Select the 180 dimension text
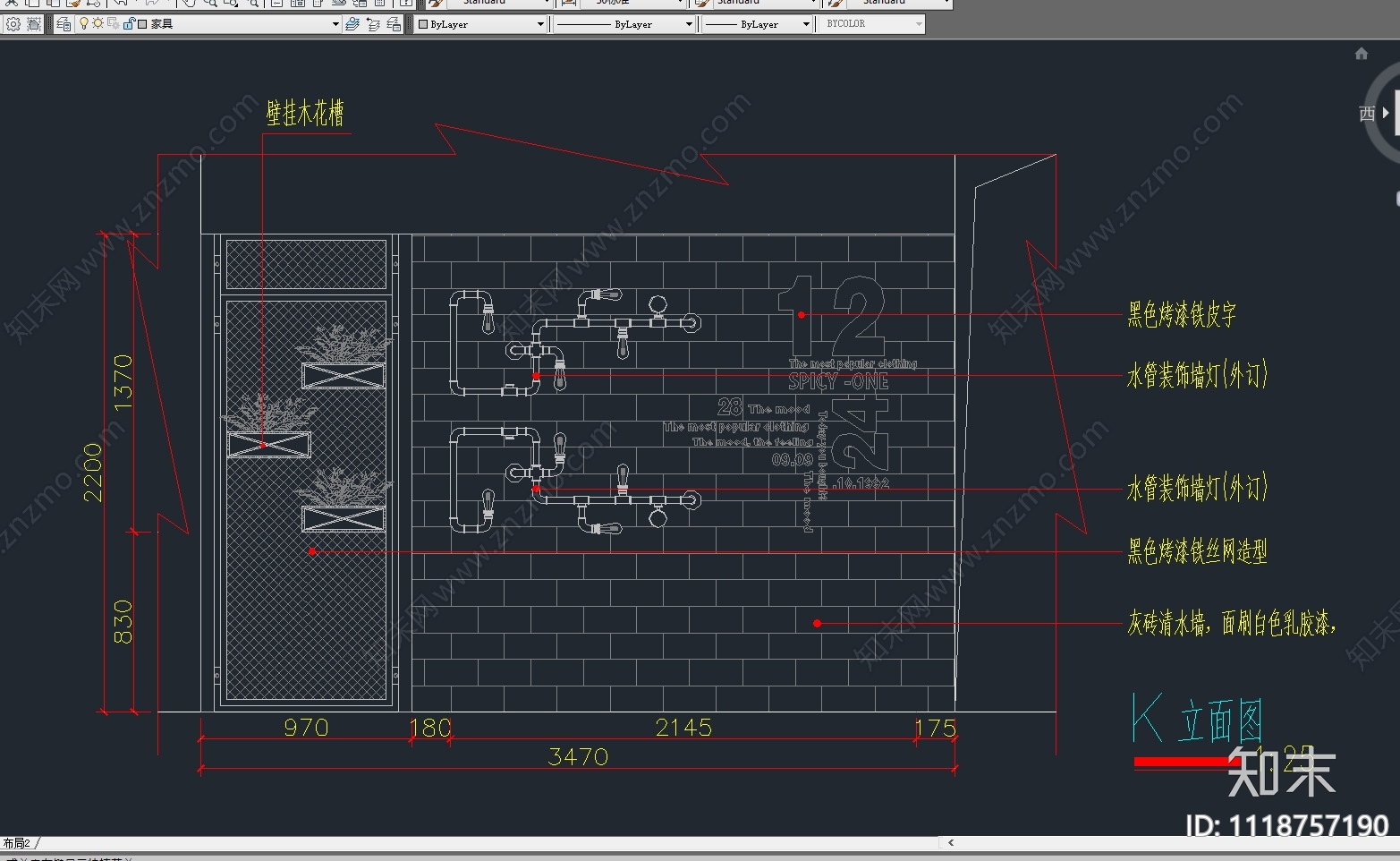 [x=430, y=728]
